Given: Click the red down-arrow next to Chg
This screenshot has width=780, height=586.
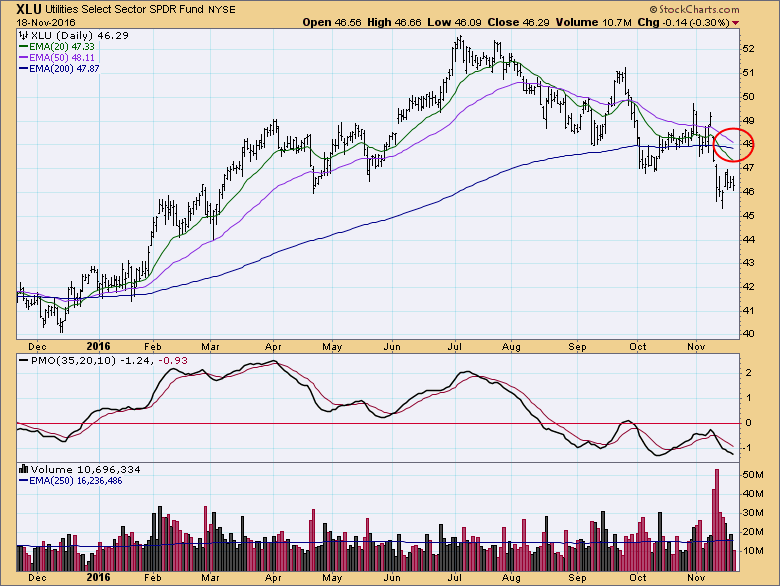Looking at the screenshot, I should coord(736,22).
